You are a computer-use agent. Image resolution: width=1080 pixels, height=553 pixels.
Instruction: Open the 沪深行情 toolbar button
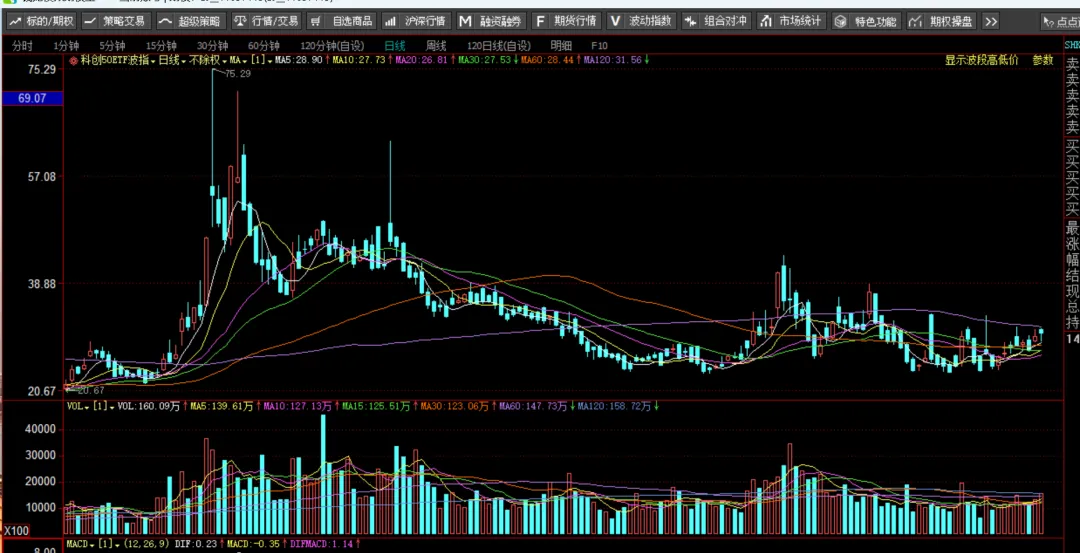[x=416, y=21]
